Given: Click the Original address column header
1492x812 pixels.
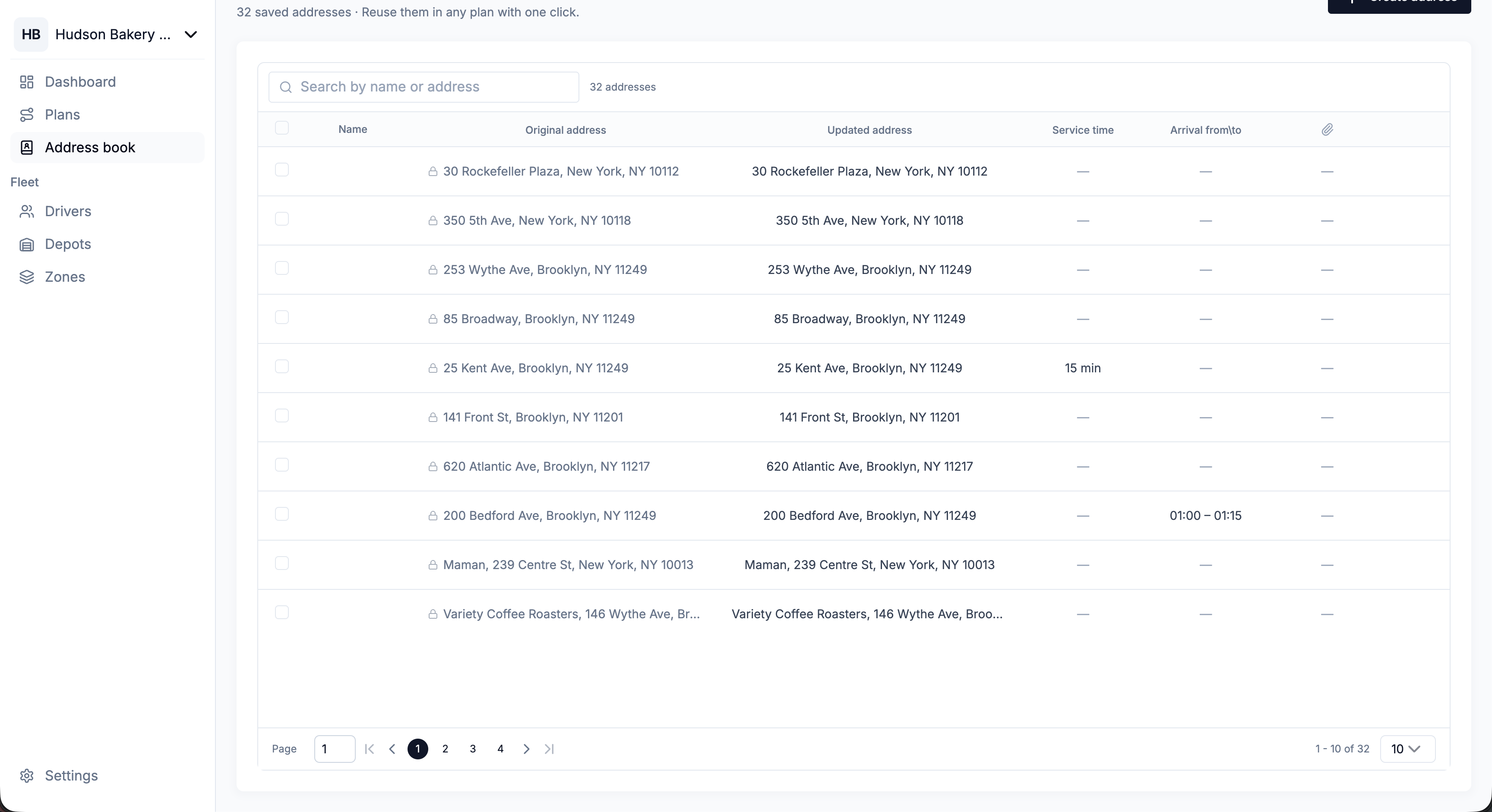Looking at the screenshot, I should point(565,130).
